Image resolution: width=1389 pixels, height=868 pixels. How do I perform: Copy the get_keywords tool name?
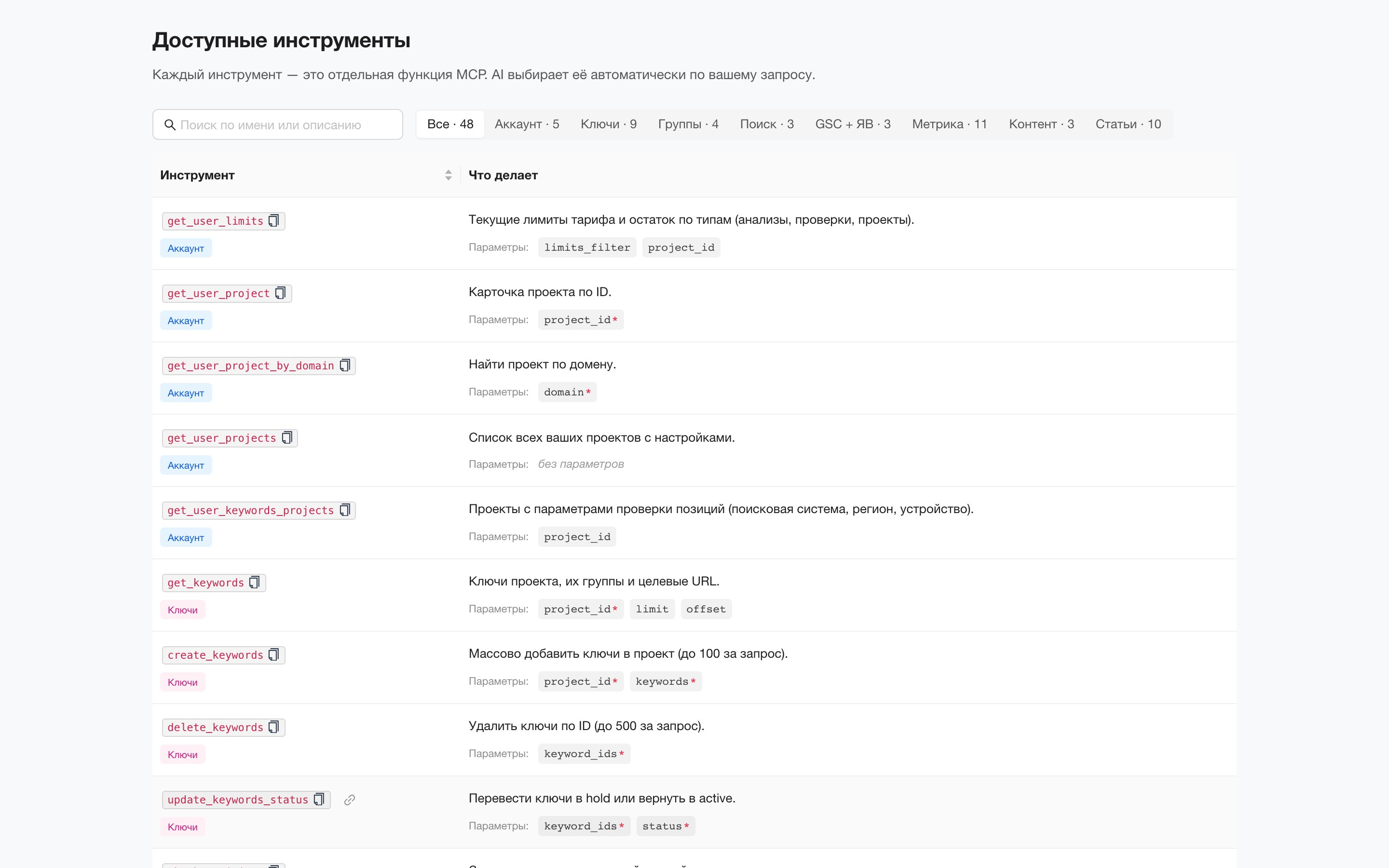pos(255,583)
